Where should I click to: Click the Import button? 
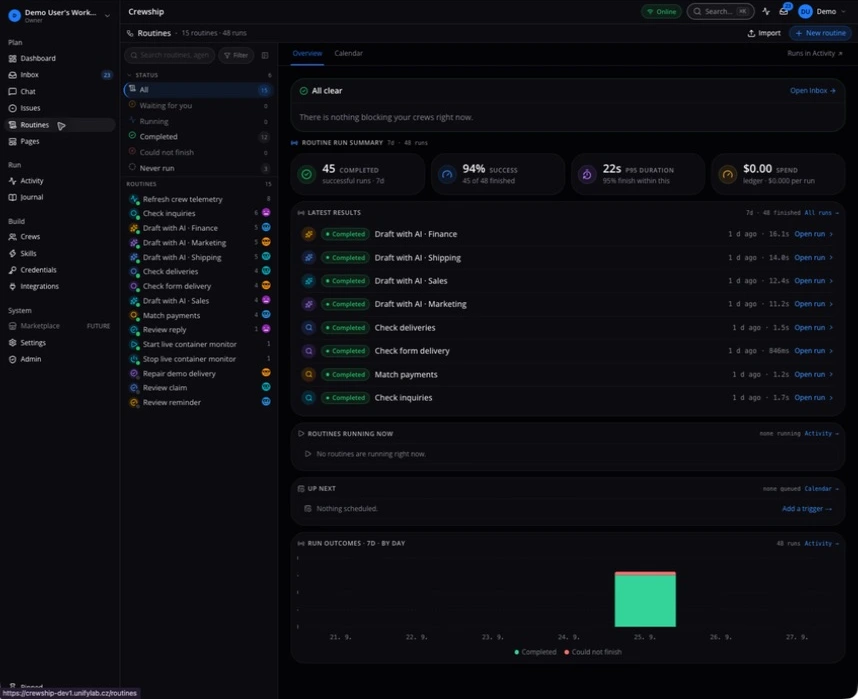[x=764, y=33]
